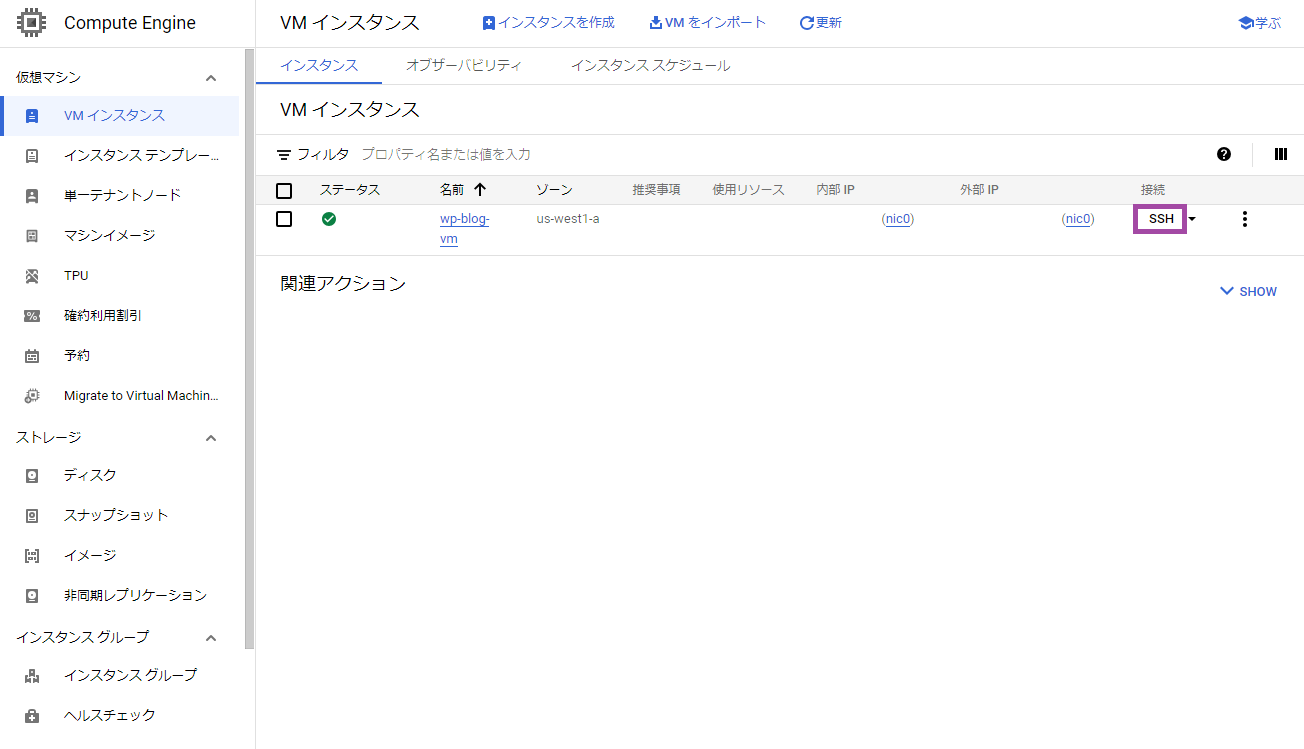Click the 推奨事項 column header
This screenshot has height=749, width=1304.
tap(656, 190)
